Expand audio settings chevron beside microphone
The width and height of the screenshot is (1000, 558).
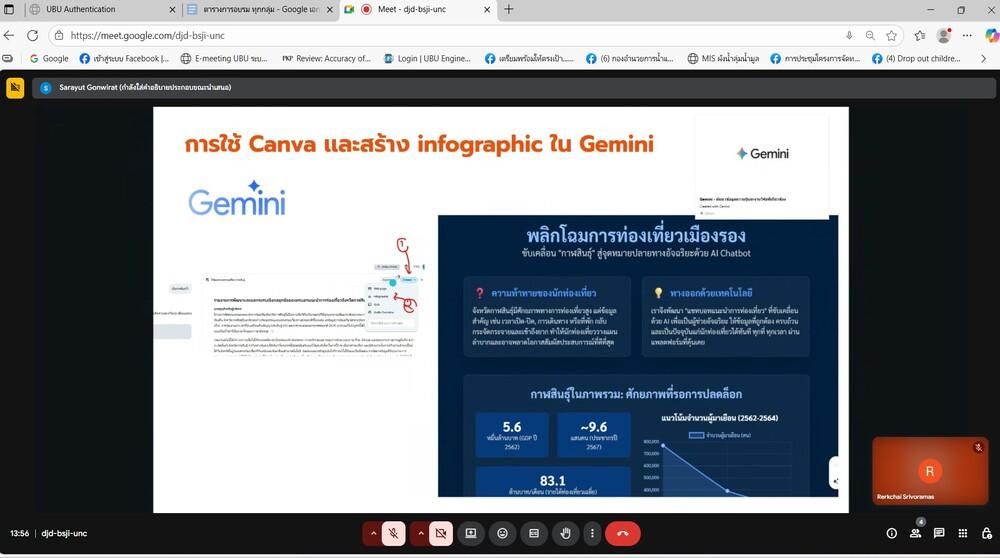pyautogui.click(x=373, y=533)
